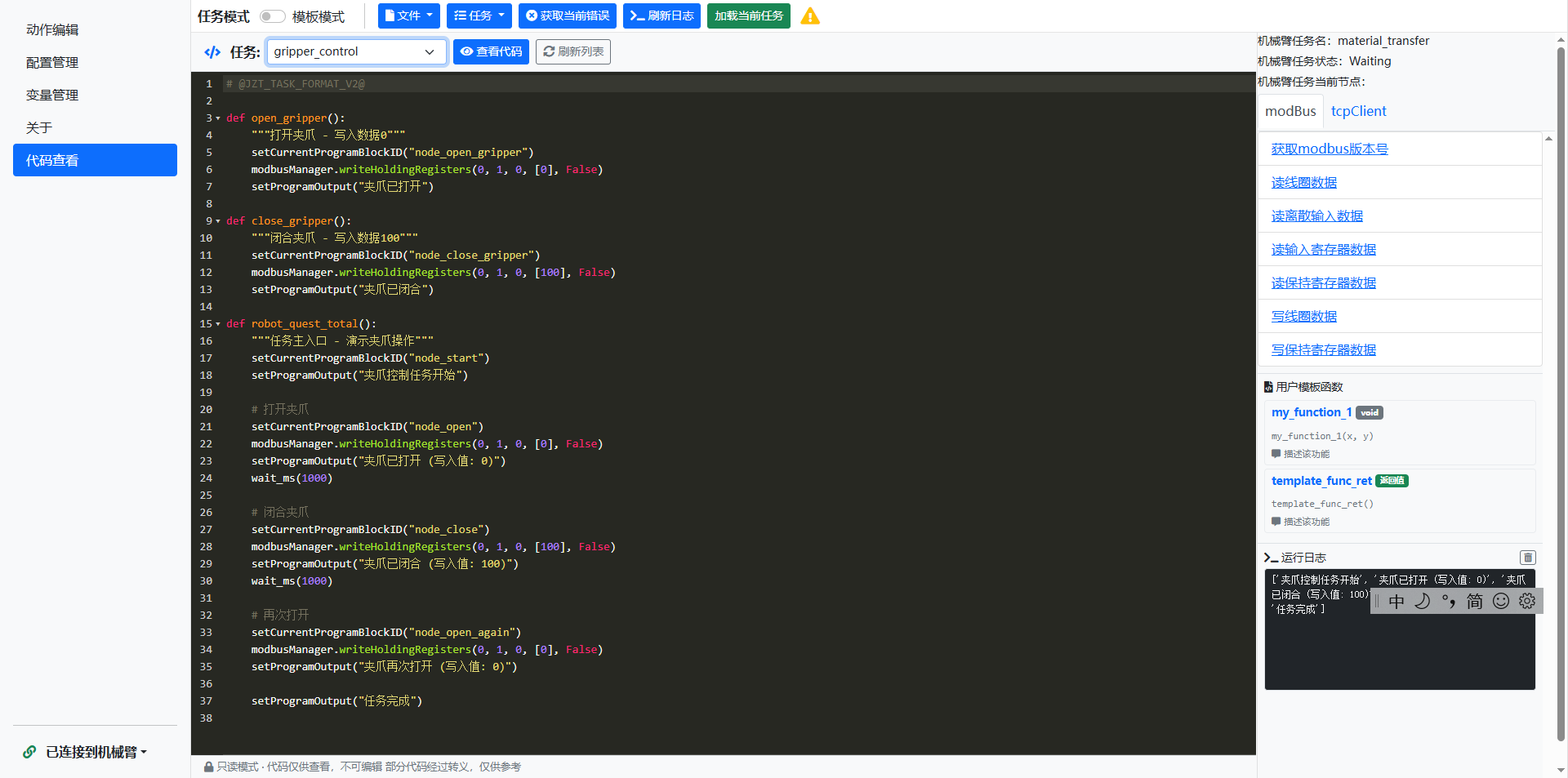This screenshot has height=778, width=1568.
Task: Click the 机械臂任务状态: Waiting text
Action: point(1324,61)
